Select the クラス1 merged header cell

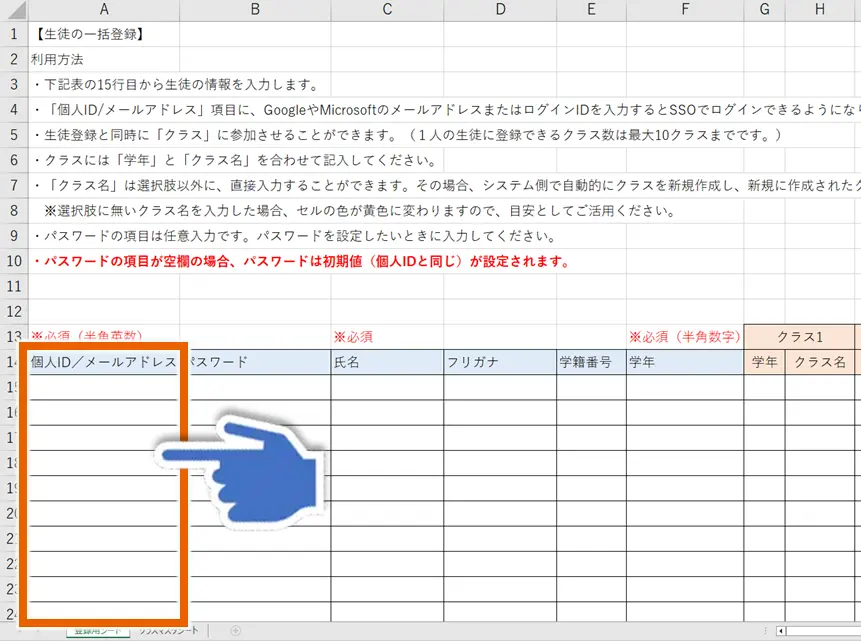click(797, 339)
